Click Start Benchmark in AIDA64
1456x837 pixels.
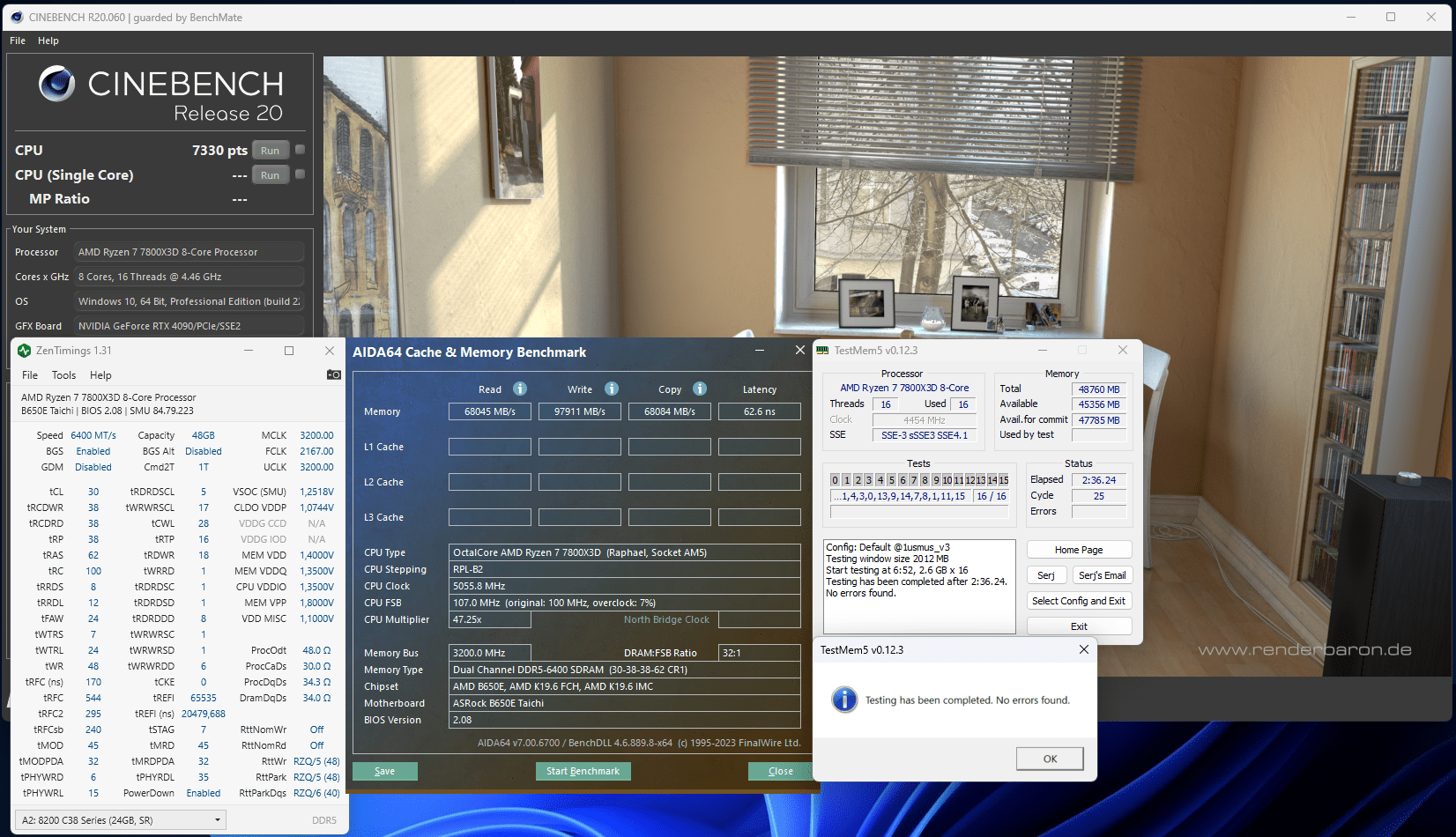[x=583, y=771]
